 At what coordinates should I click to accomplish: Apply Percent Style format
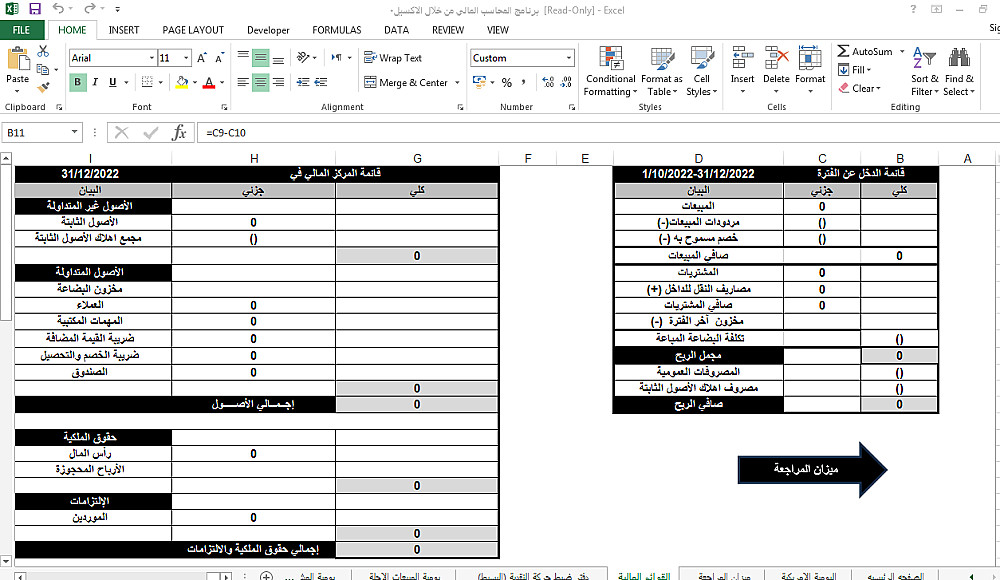[507, 82]
